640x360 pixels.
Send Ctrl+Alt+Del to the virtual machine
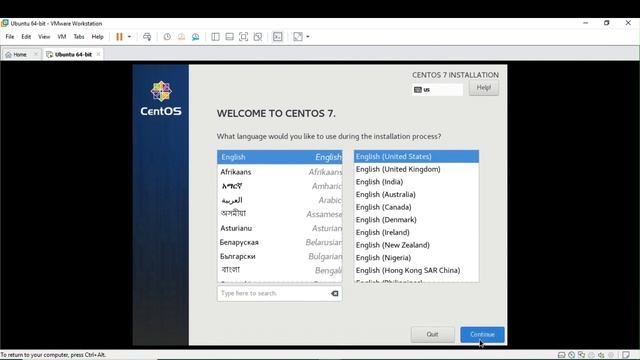tap(147, 37)
